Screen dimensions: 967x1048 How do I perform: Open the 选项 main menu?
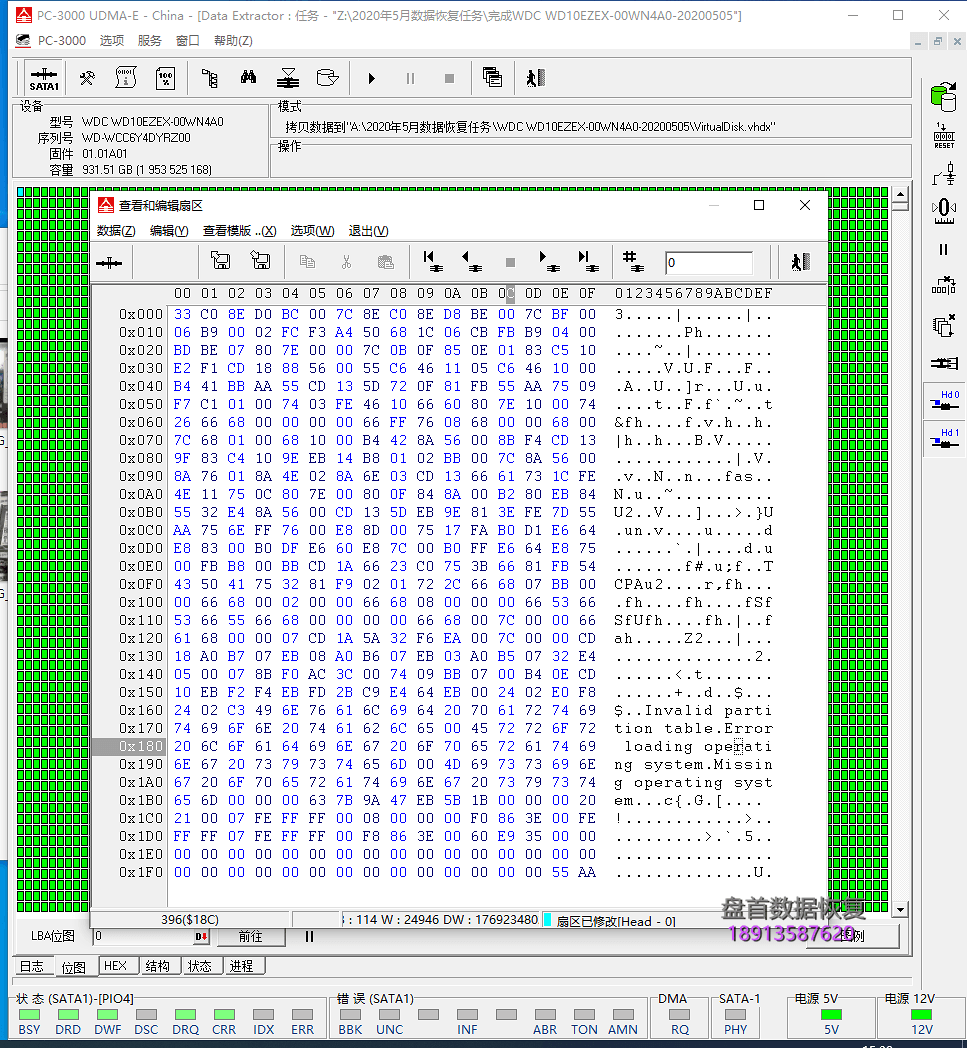[112, 41]
